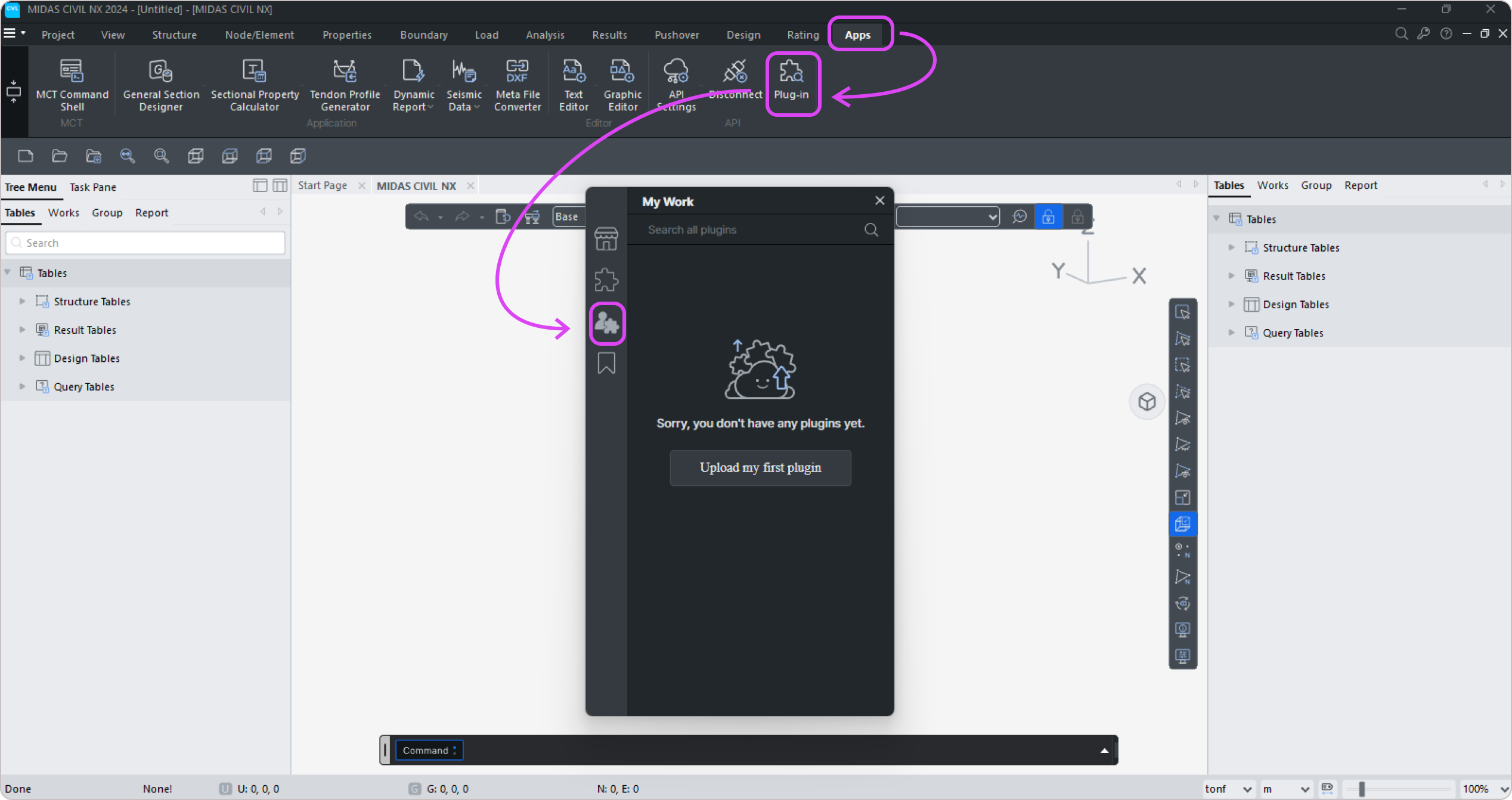Screen dimensions: 1512x800
Task: Switch to the Task Pane tab
Action: (92, 187)
